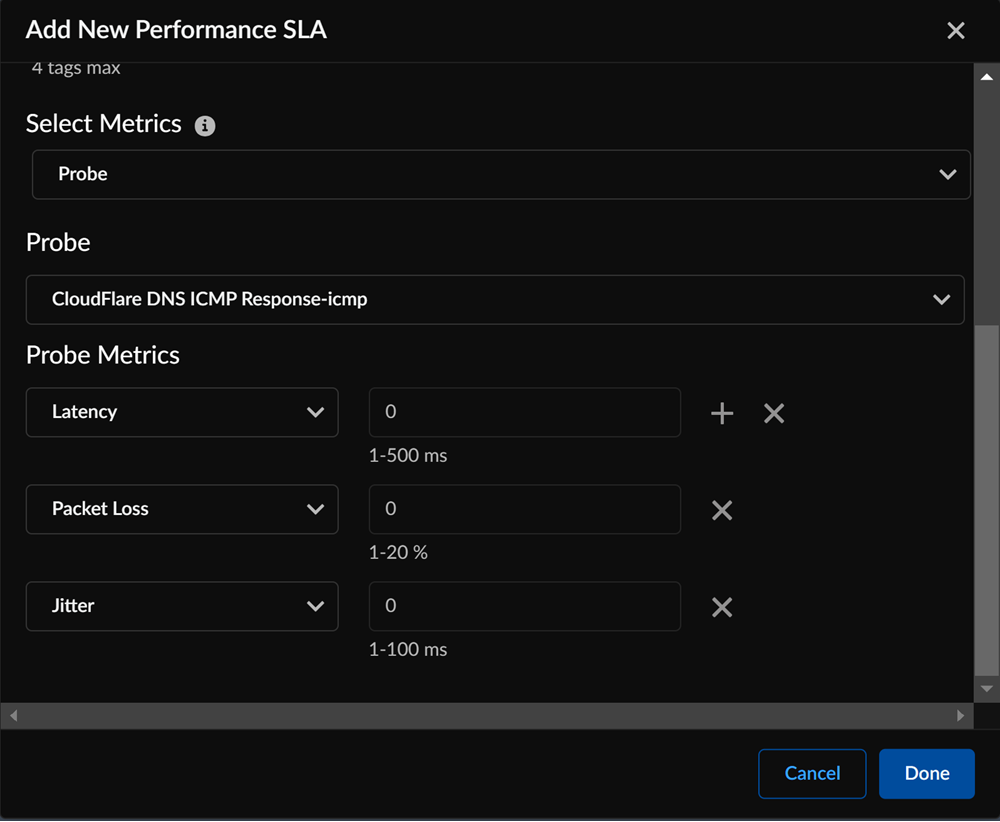Open the Select Metrics Probe dropdown
Screen dimensions: 1000x822
[501, 174]
